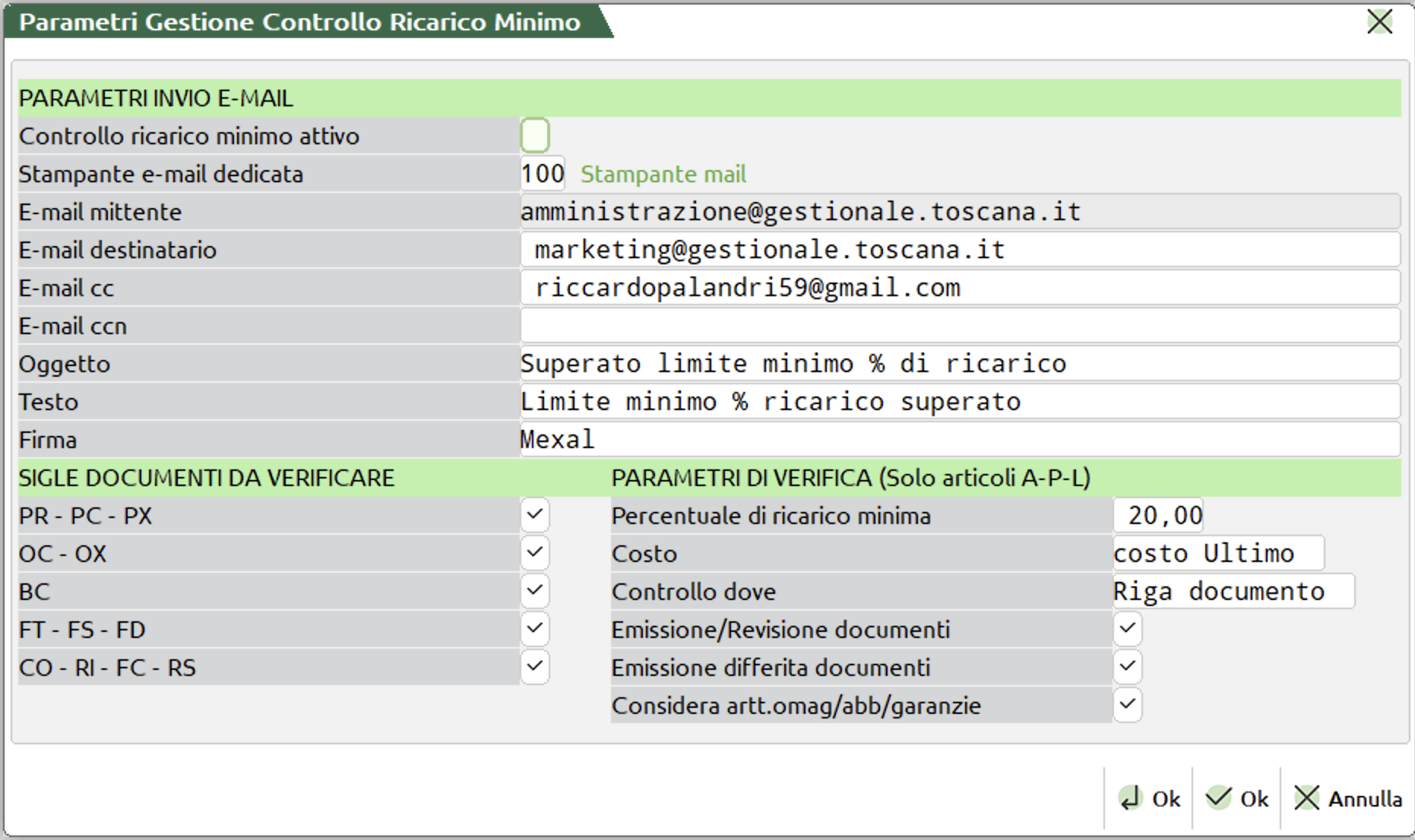Screen dimensions: 1415x840
Task: Edit the Oggetto subject text field
Action: tap(959, 364)
